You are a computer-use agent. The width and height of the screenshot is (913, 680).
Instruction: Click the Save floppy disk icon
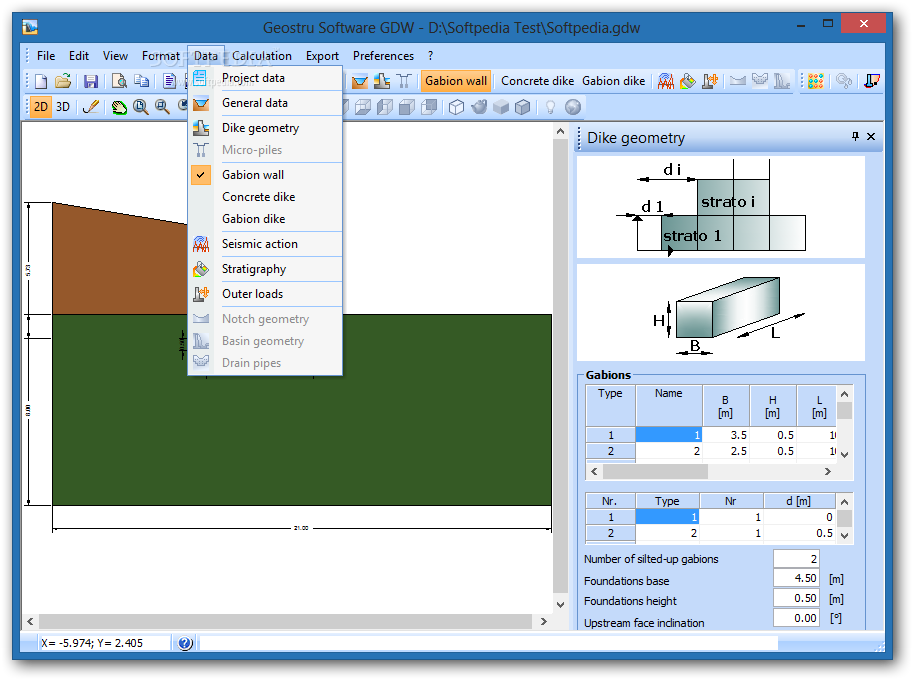click(x=91, y=81)
